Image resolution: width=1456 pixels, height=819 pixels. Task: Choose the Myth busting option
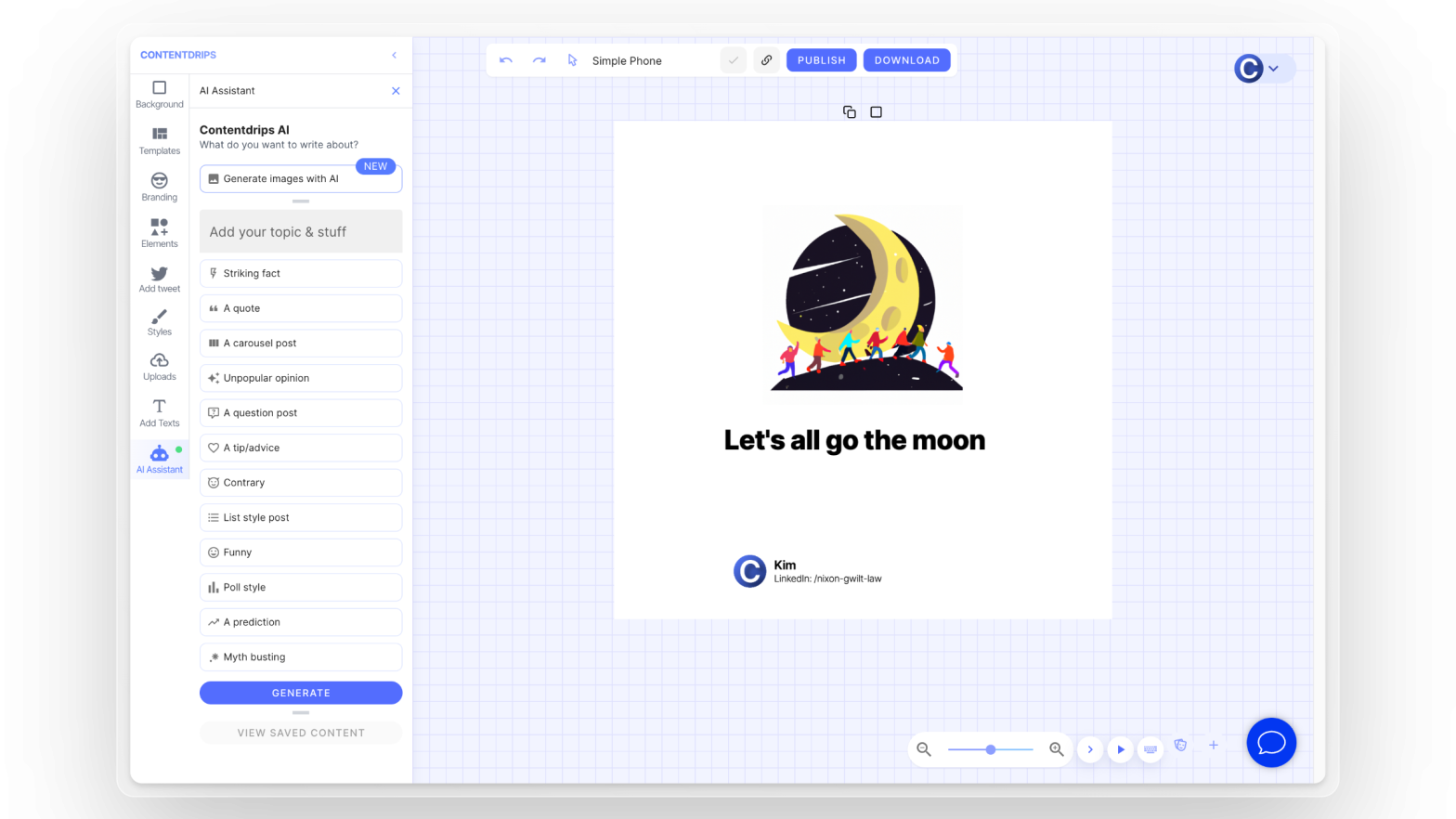[301, 657]
